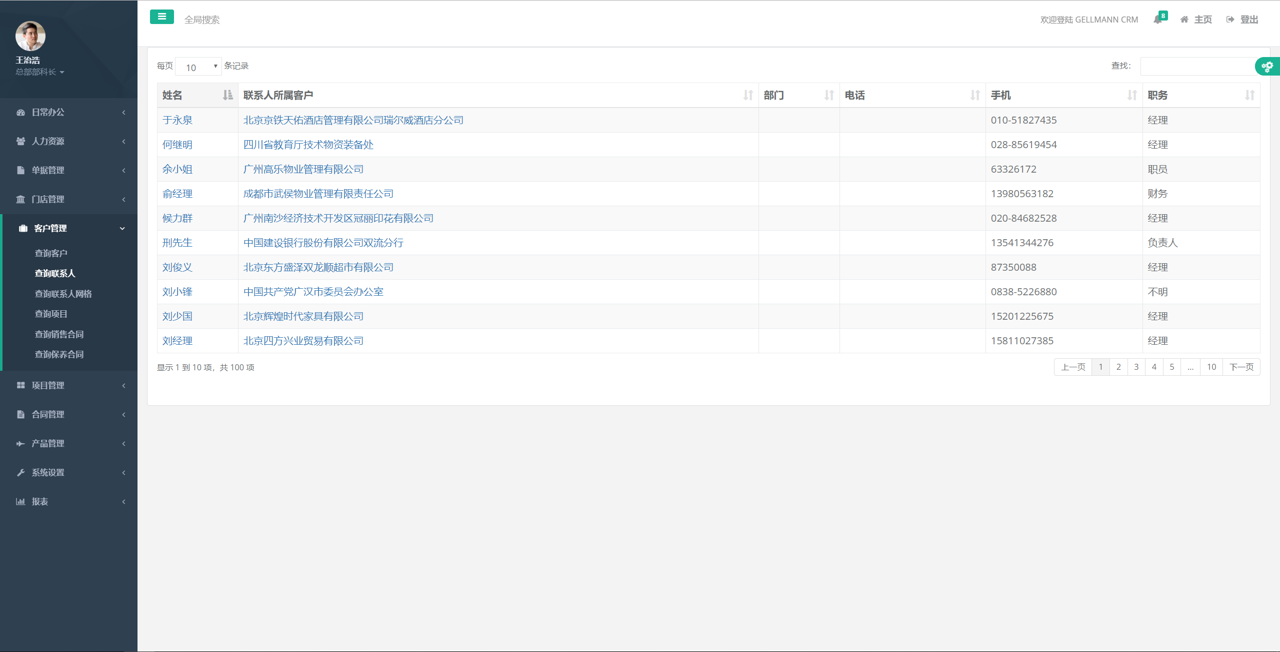Click sort icon in 手机 column header

pyautogui.click(x=1132, y=95)
